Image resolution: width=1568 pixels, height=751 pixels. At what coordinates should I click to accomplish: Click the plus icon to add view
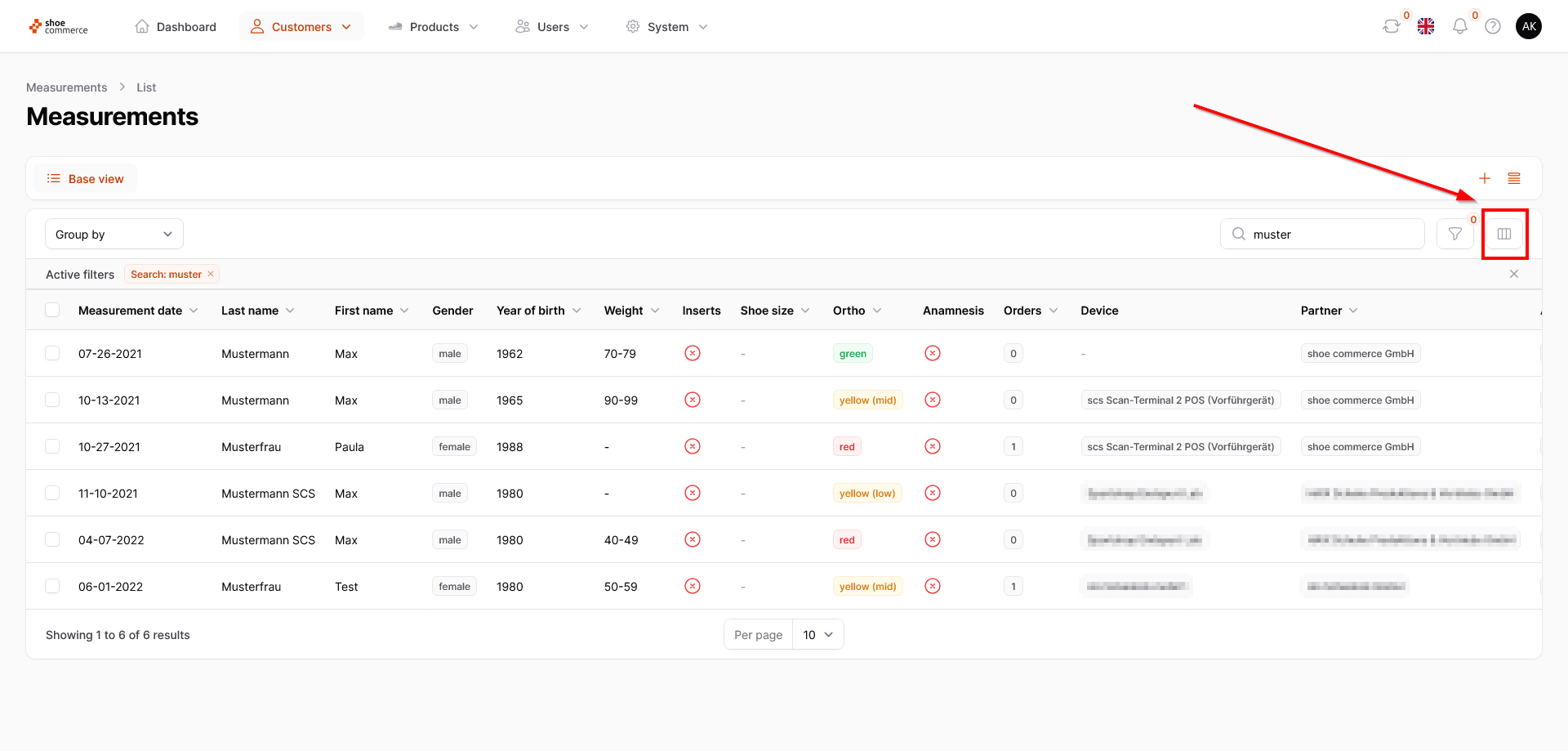pos(1485,178)
